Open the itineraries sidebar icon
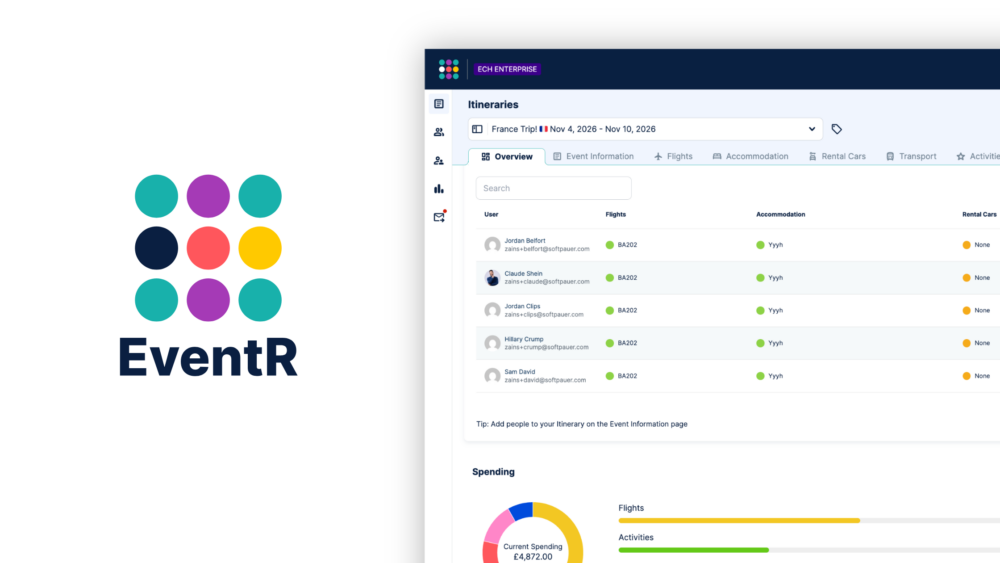 [439, 104]
